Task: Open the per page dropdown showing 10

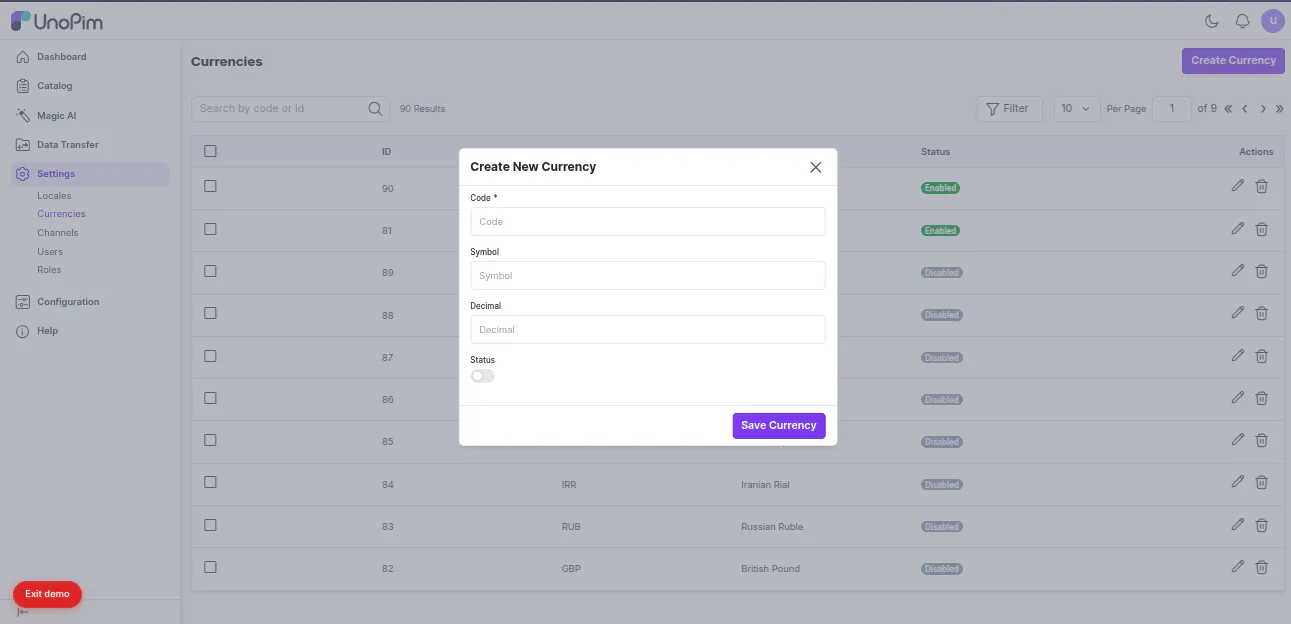Action: click(1077, 108)
